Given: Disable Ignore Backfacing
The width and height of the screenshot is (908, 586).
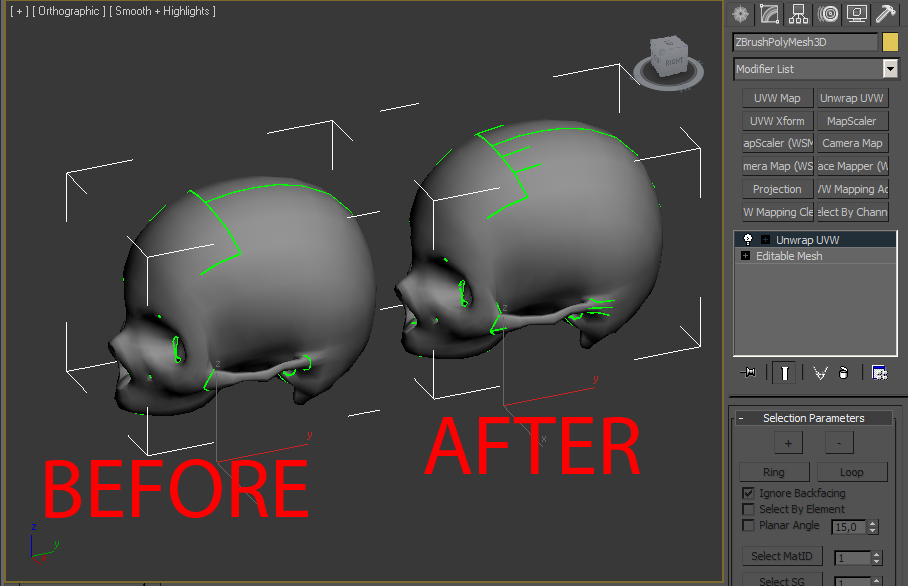Looking at the screenshot, I should tap(749, 493).
